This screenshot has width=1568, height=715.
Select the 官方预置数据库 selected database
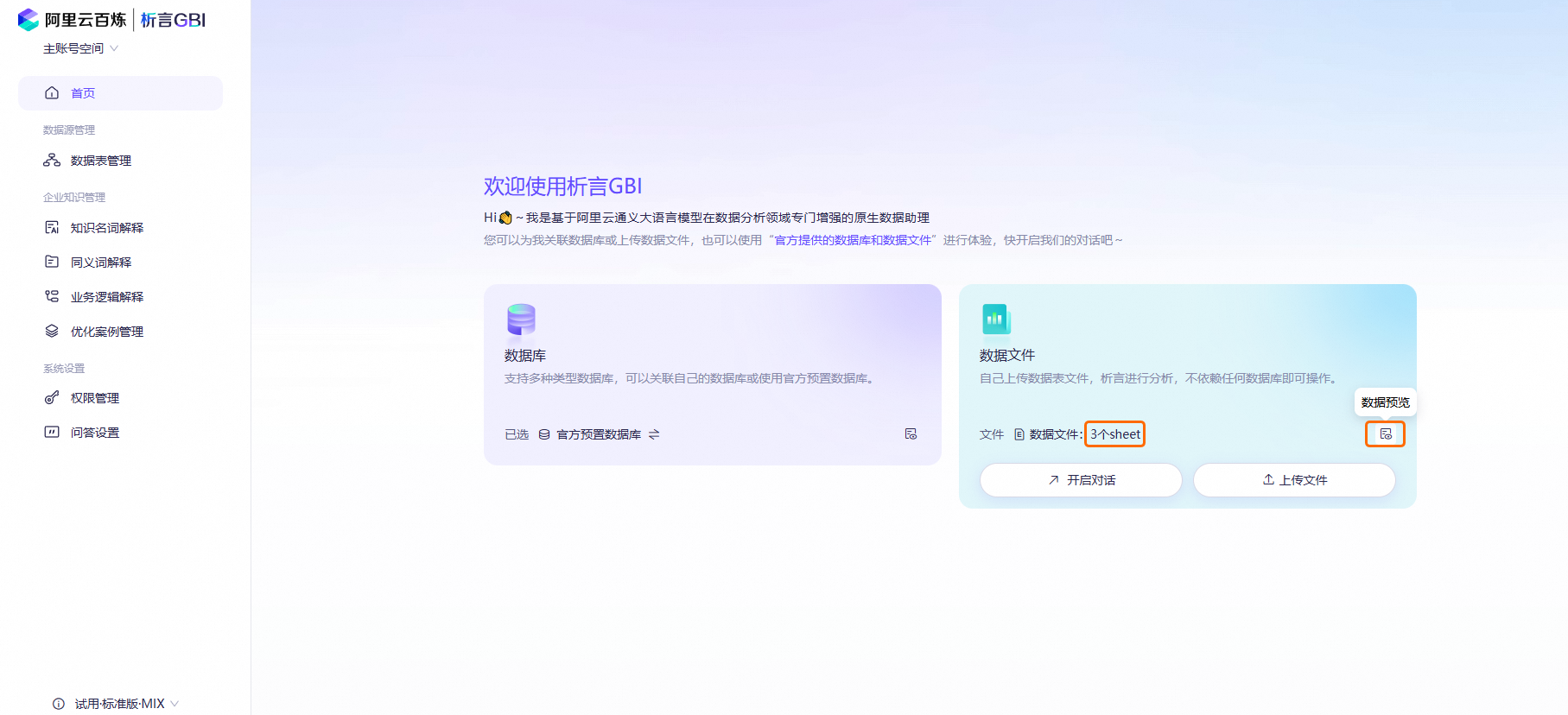(x=599, y=434)
